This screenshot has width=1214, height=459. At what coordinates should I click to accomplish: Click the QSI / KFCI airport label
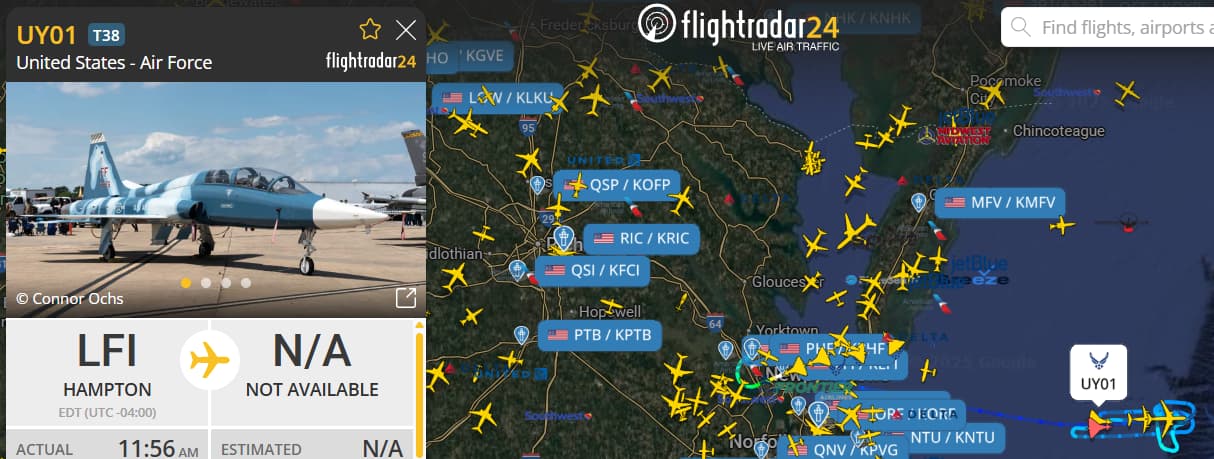pos(592,270)
